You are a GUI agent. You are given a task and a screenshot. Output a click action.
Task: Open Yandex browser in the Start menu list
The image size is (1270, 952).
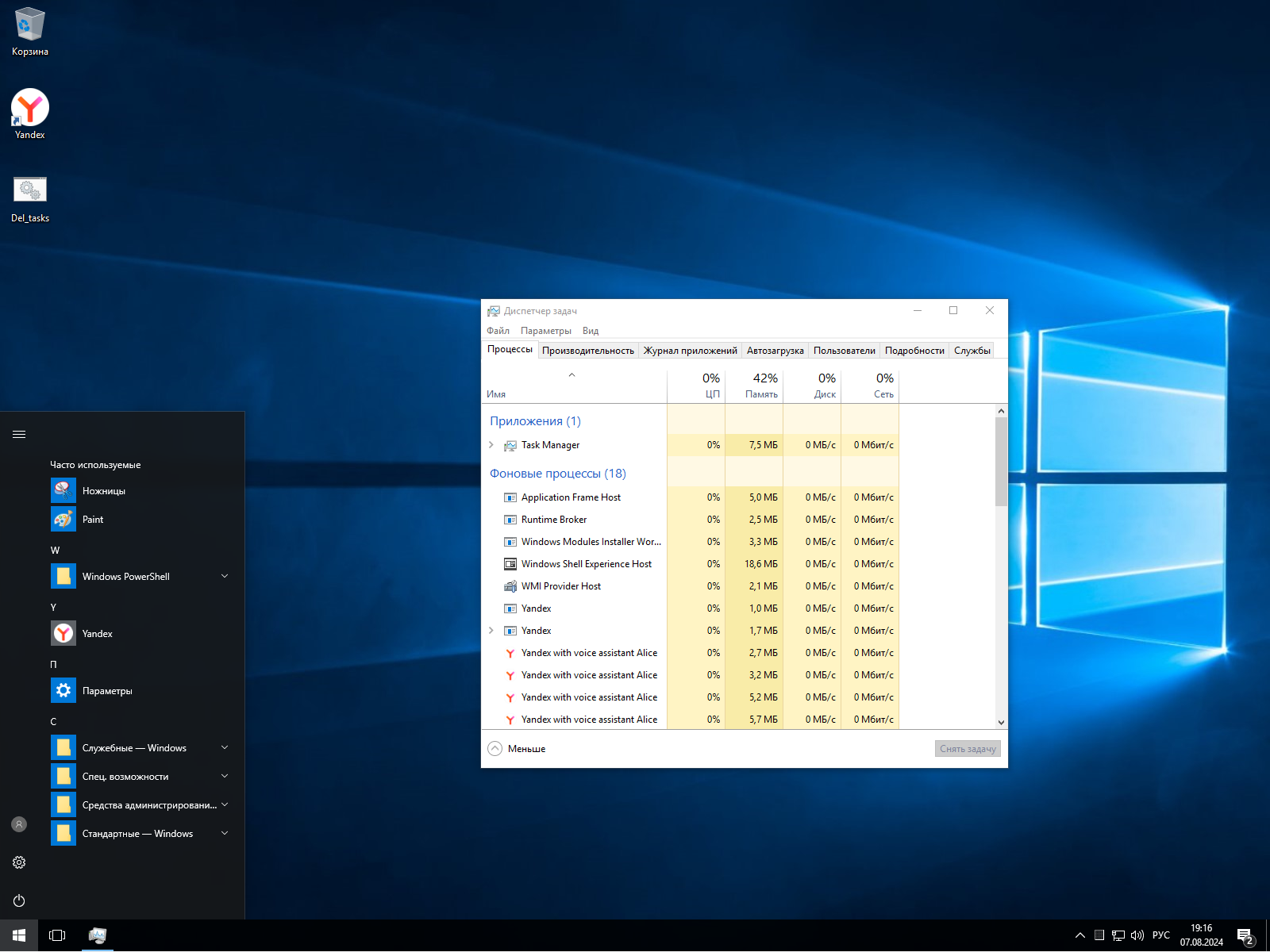[143, 634]
